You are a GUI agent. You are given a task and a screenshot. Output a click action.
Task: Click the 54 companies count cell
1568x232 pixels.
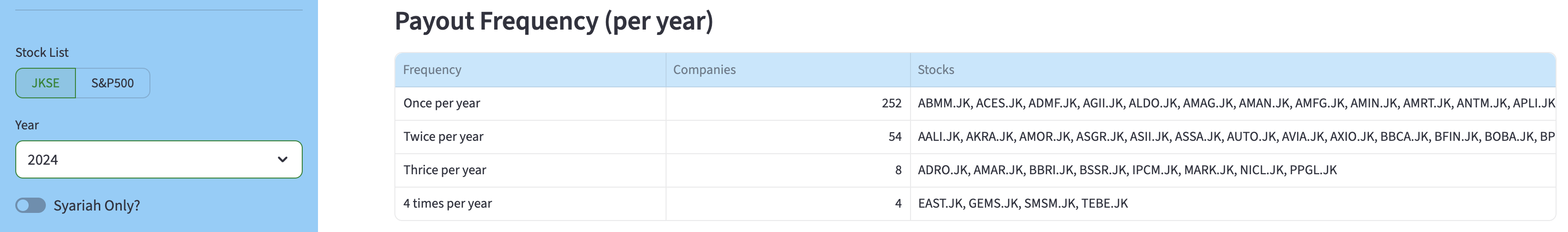894,137
